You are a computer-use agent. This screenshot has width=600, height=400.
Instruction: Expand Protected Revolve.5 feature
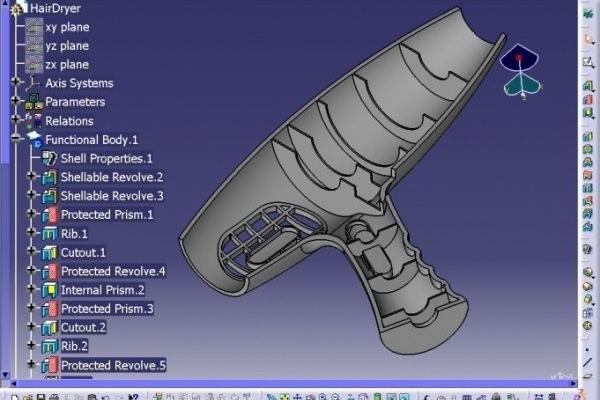click(31, 364)
